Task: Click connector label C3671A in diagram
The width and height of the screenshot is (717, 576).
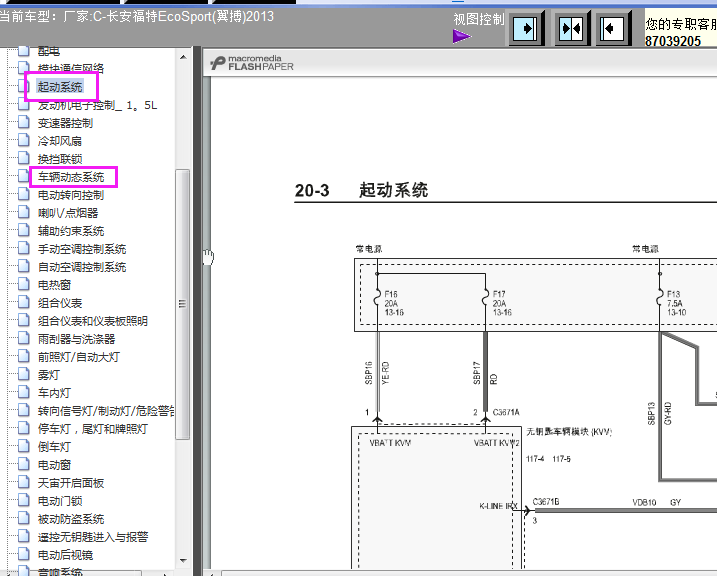Action: pyautogui.click(x=506, y=412)
